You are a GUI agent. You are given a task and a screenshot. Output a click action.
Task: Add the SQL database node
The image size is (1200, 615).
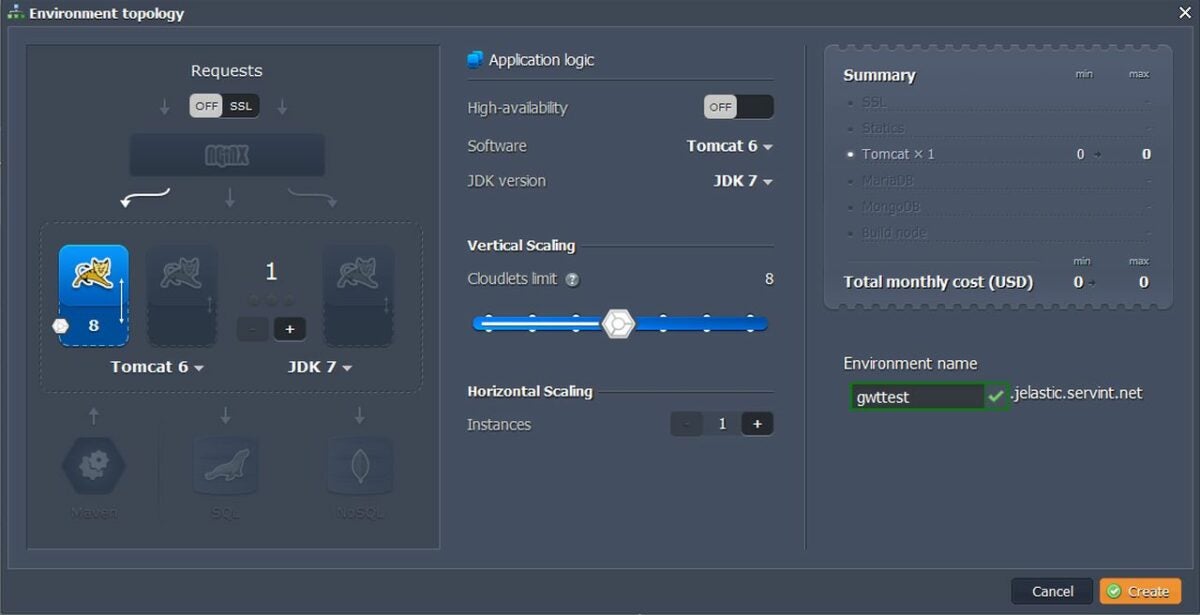pos(226,466)
